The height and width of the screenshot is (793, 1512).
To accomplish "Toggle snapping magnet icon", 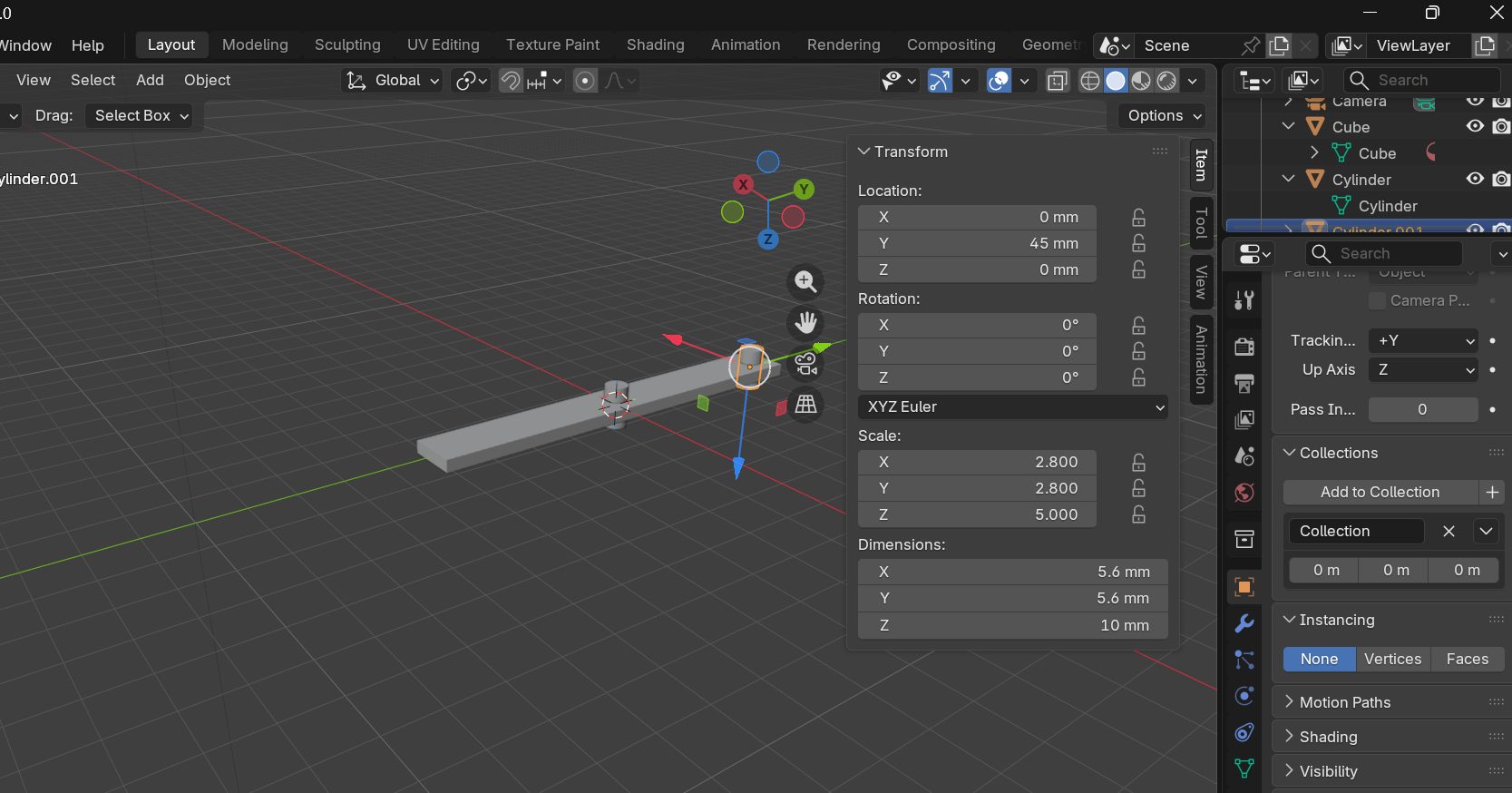I will pos(511,81).
